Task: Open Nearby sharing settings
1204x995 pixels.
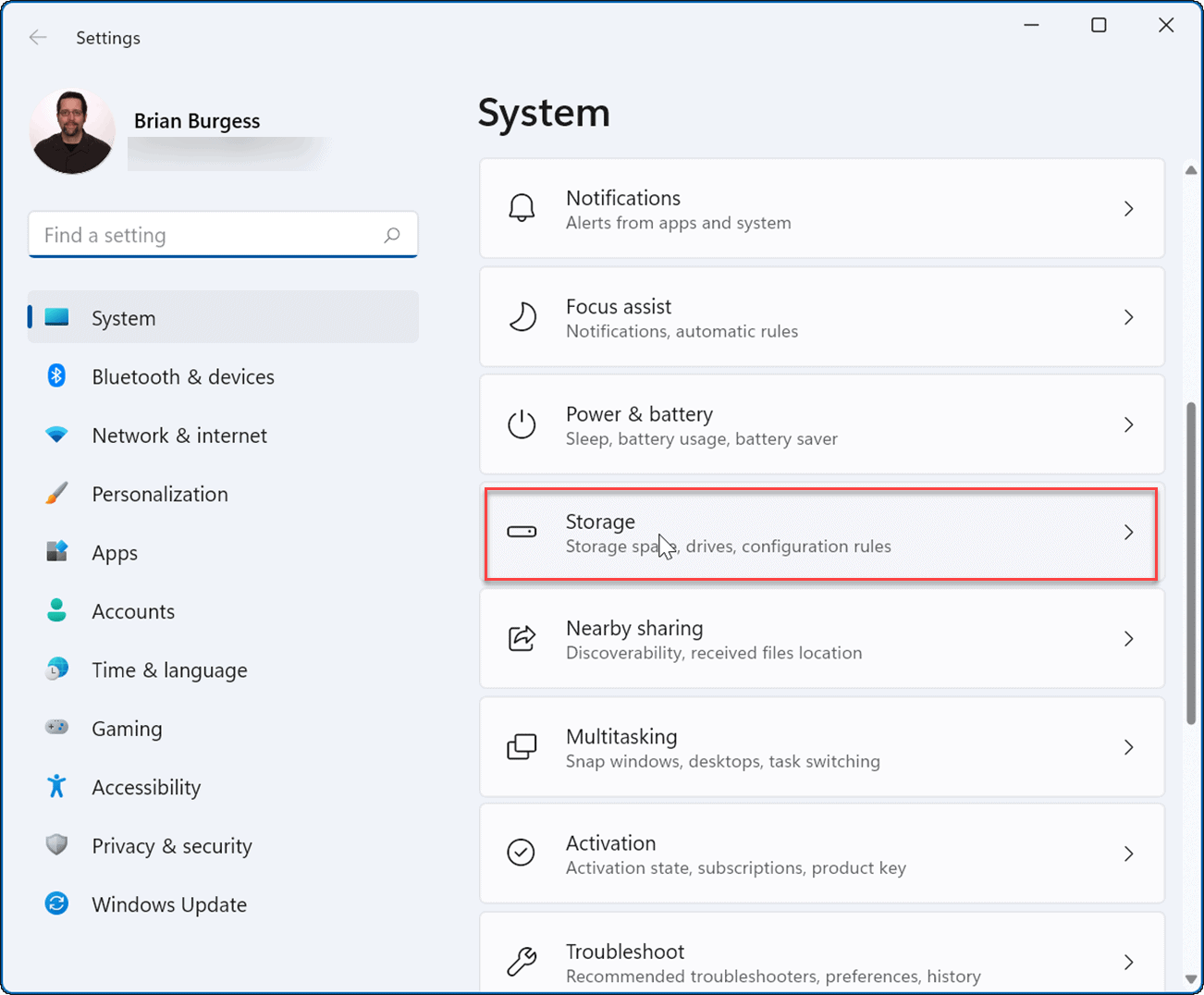Action: 821,638
